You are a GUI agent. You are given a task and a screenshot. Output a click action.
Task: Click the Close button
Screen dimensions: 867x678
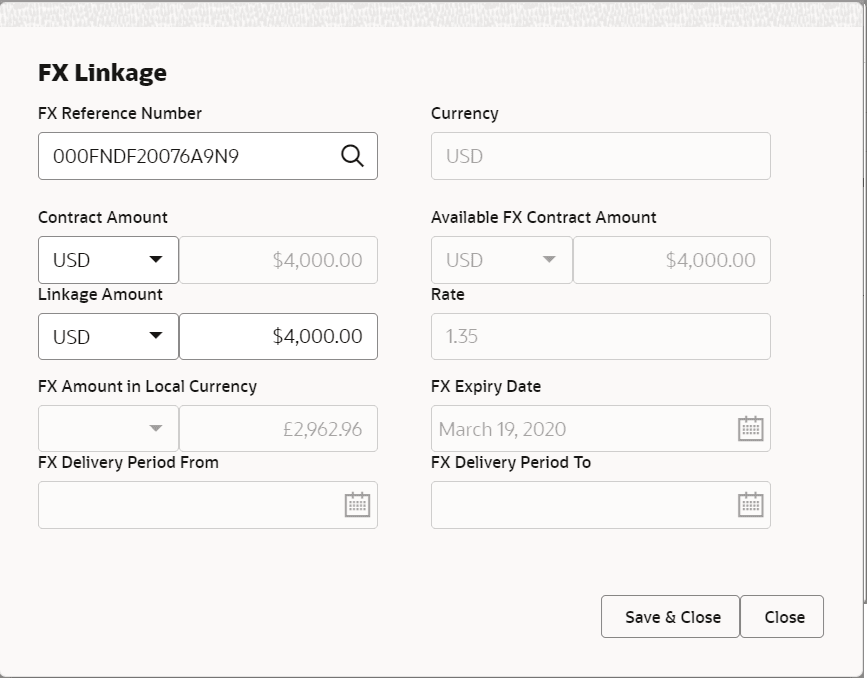point(783,617)
